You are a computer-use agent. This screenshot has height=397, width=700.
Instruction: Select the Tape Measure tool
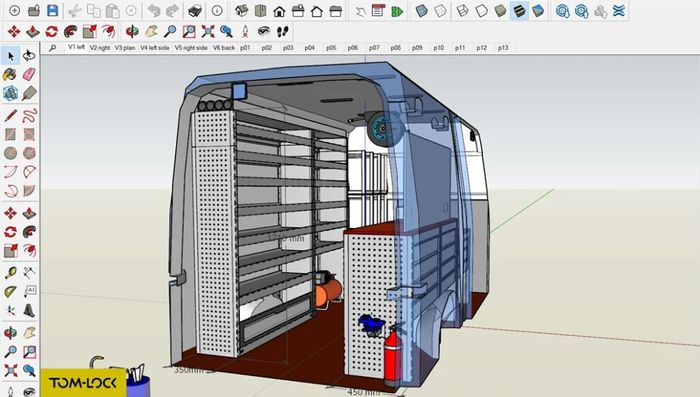10,272
